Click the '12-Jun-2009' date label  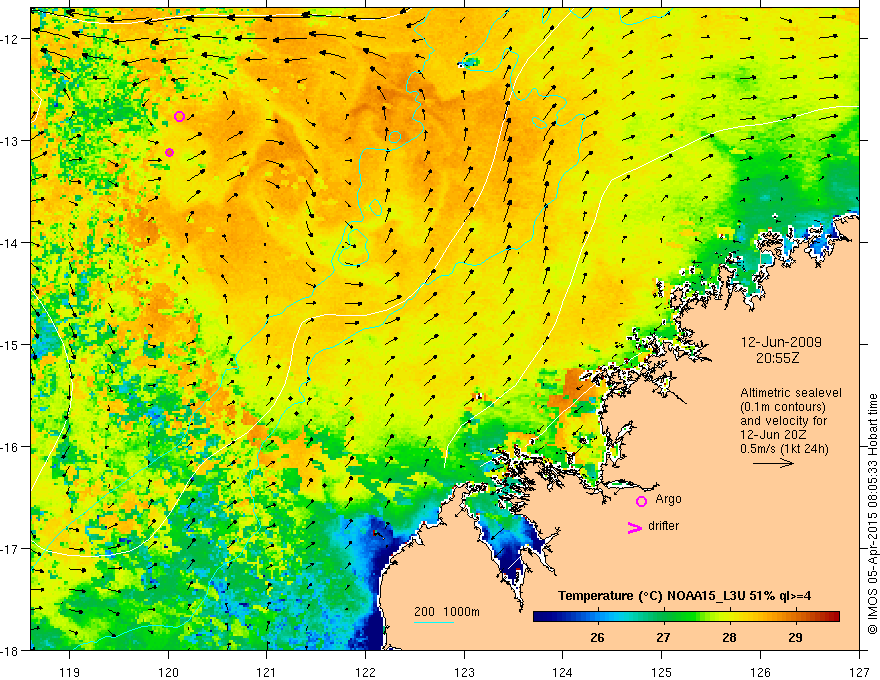(781, 342)
